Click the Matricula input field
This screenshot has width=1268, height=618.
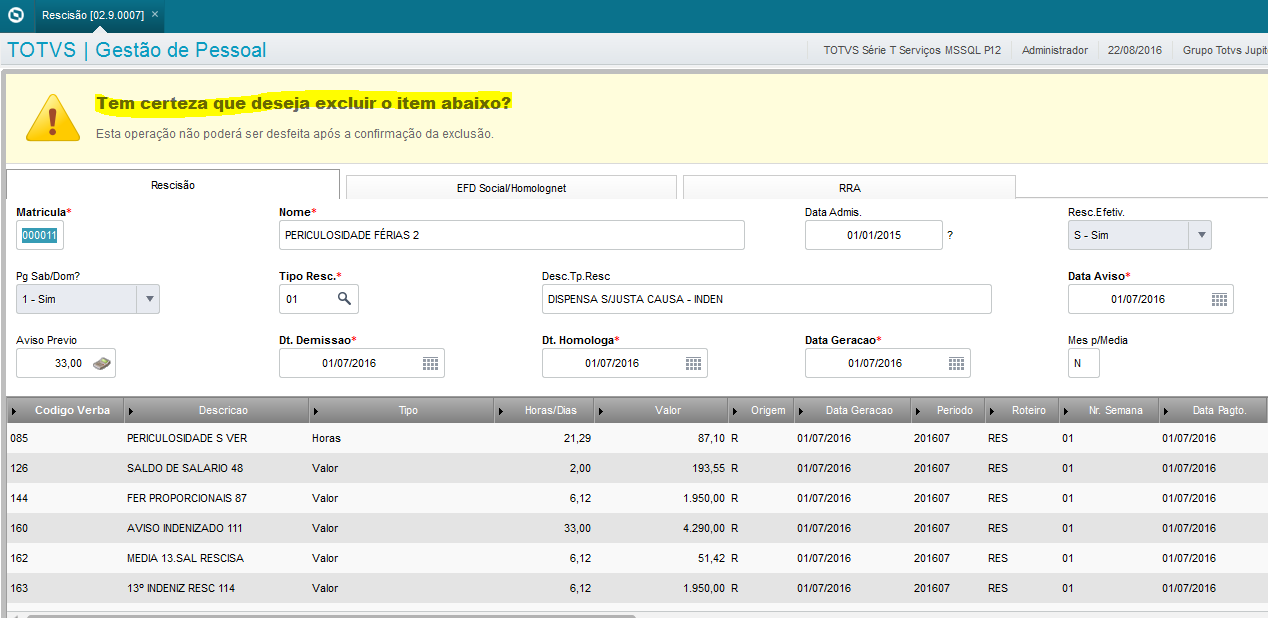pos(40,235)
